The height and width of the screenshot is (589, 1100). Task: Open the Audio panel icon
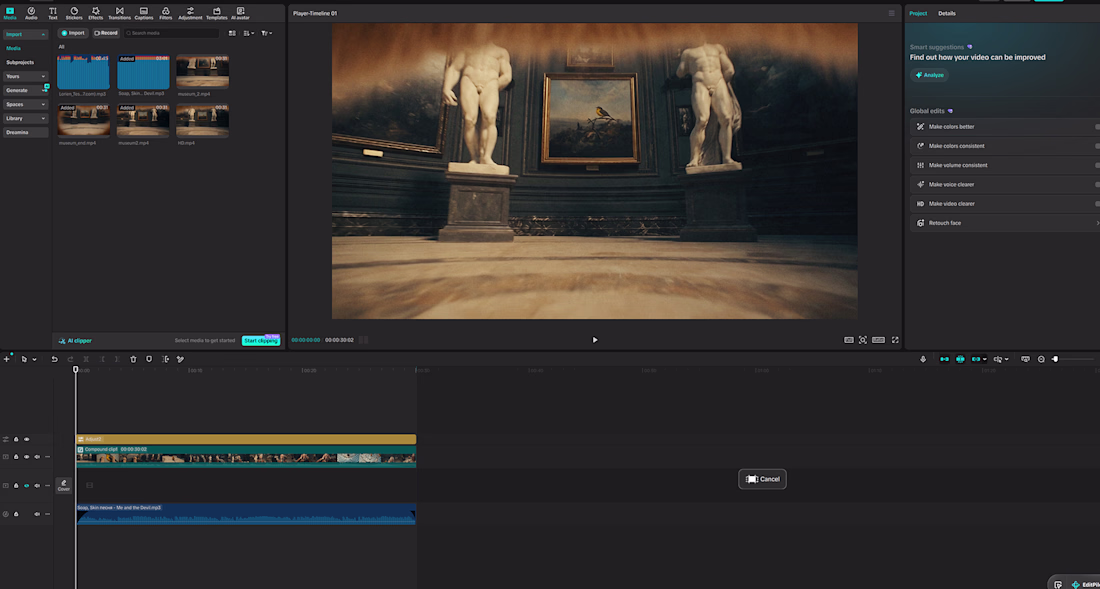31,13
